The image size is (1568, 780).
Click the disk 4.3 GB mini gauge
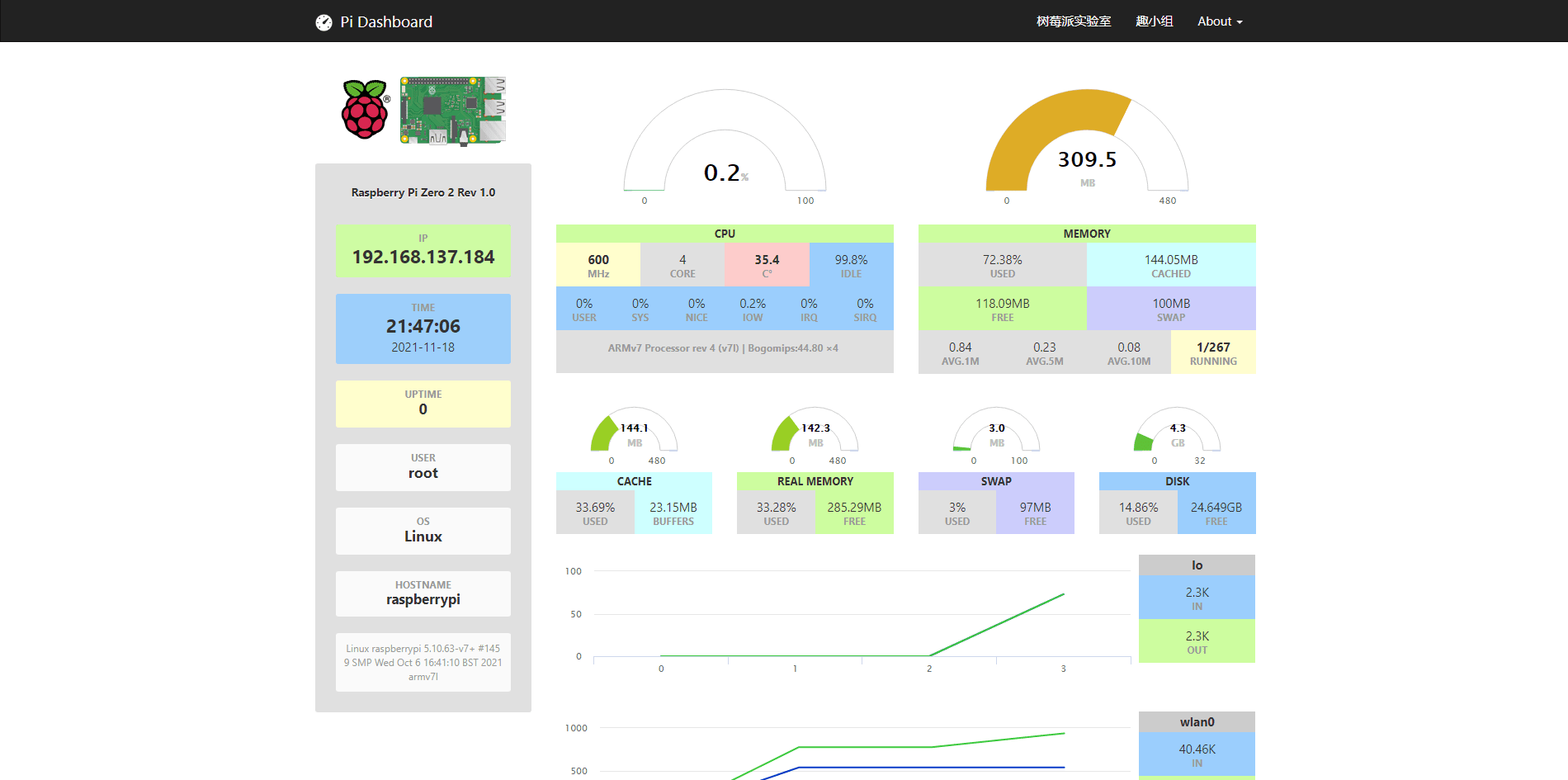click(x=1177, y=433)
